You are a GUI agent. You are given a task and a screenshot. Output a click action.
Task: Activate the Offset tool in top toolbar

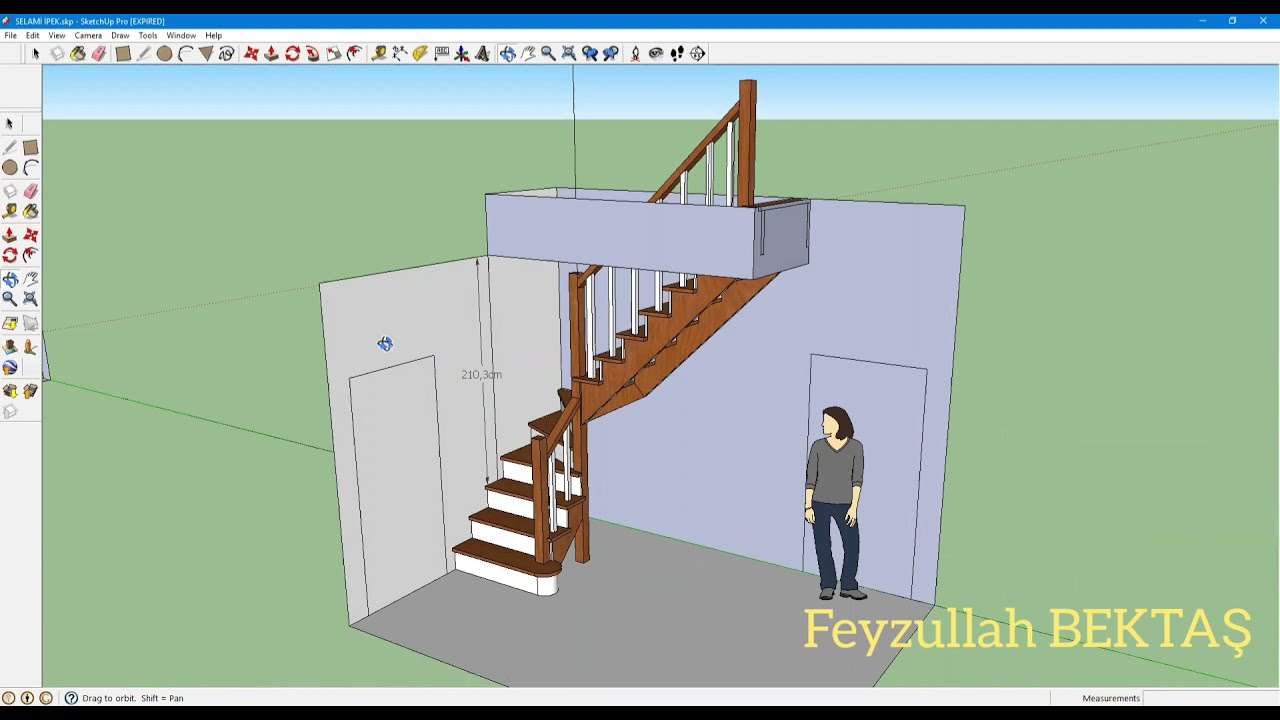(354, 53)
